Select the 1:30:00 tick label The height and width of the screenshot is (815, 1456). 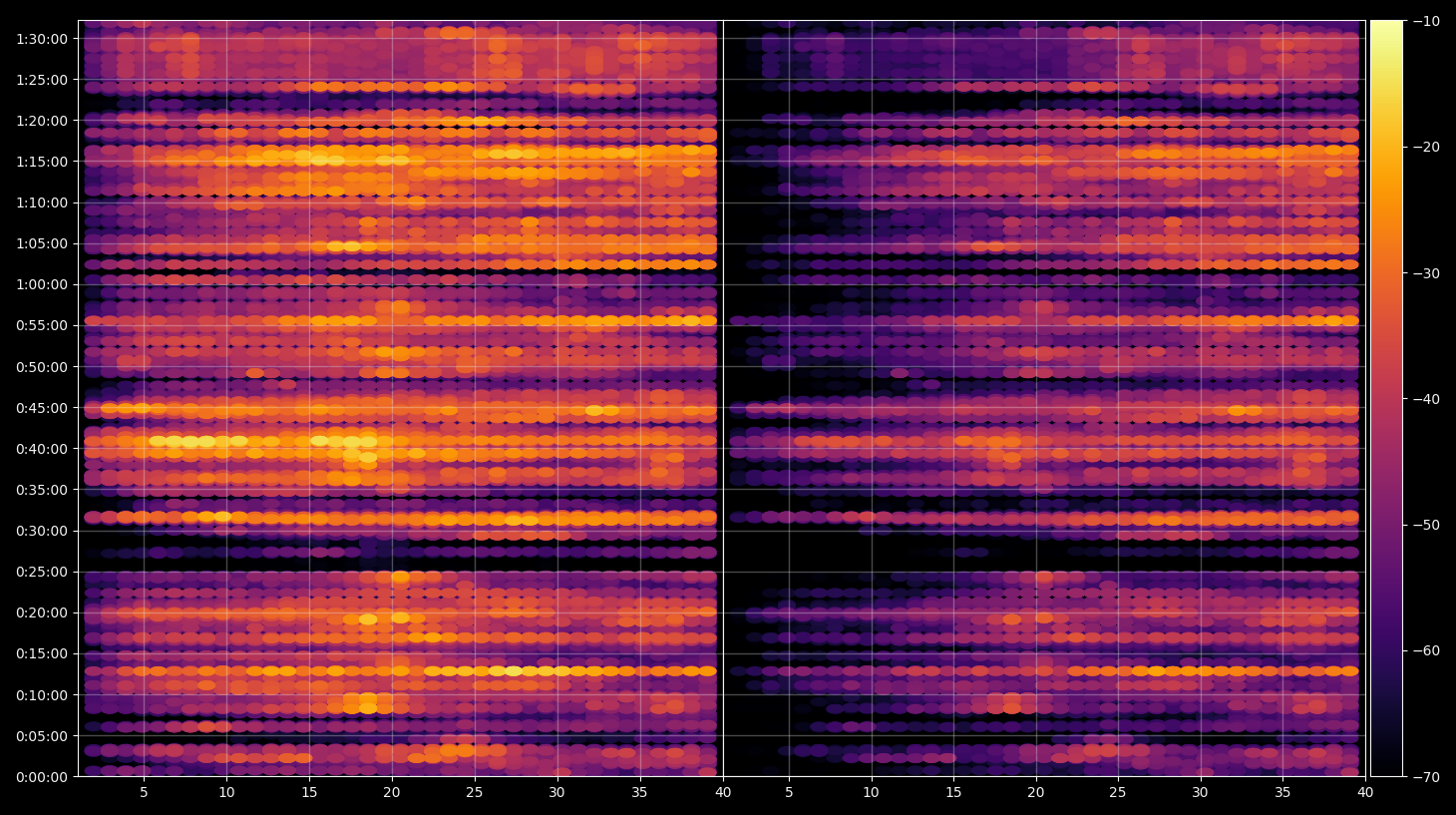pyautogui.click(x=42, y=39)
